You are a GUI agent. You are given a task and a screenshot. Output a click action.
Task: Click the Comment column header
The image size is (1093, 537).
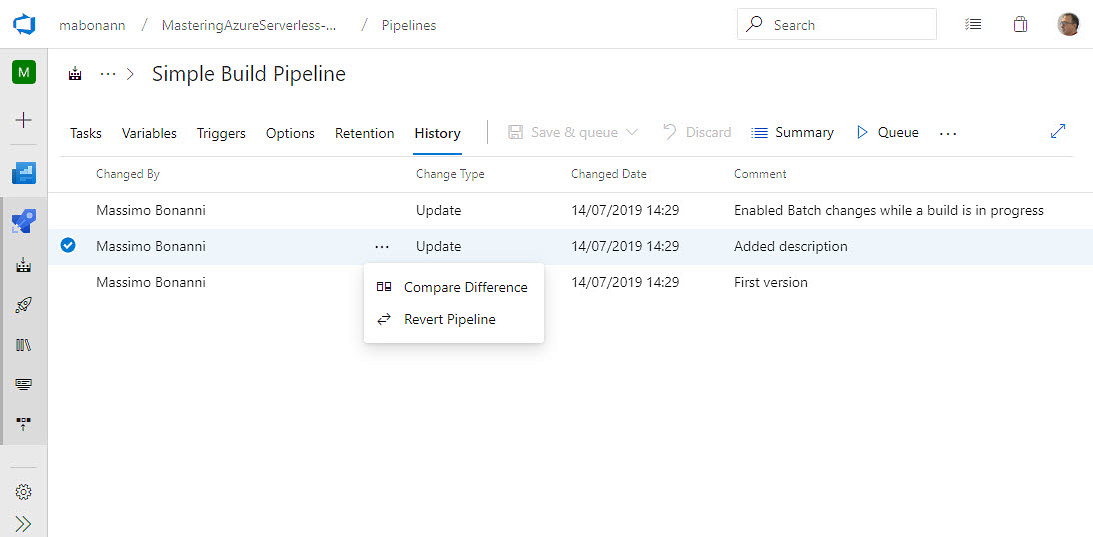point(760,174)
